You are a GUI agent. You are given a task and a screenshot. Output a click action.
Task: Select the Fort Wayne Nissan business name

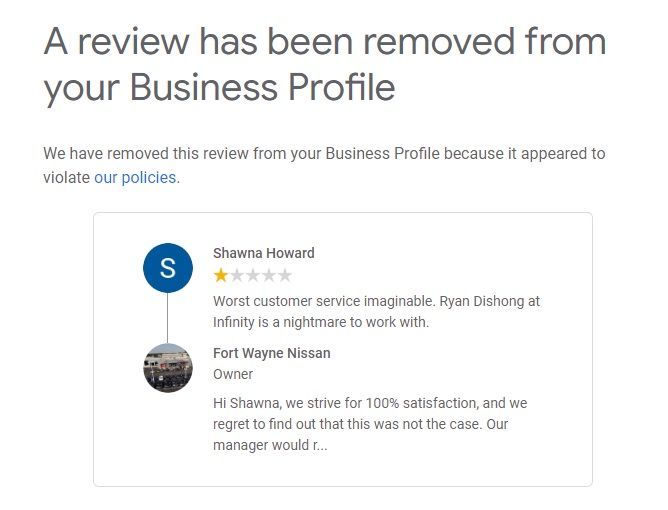pos(271,353)
